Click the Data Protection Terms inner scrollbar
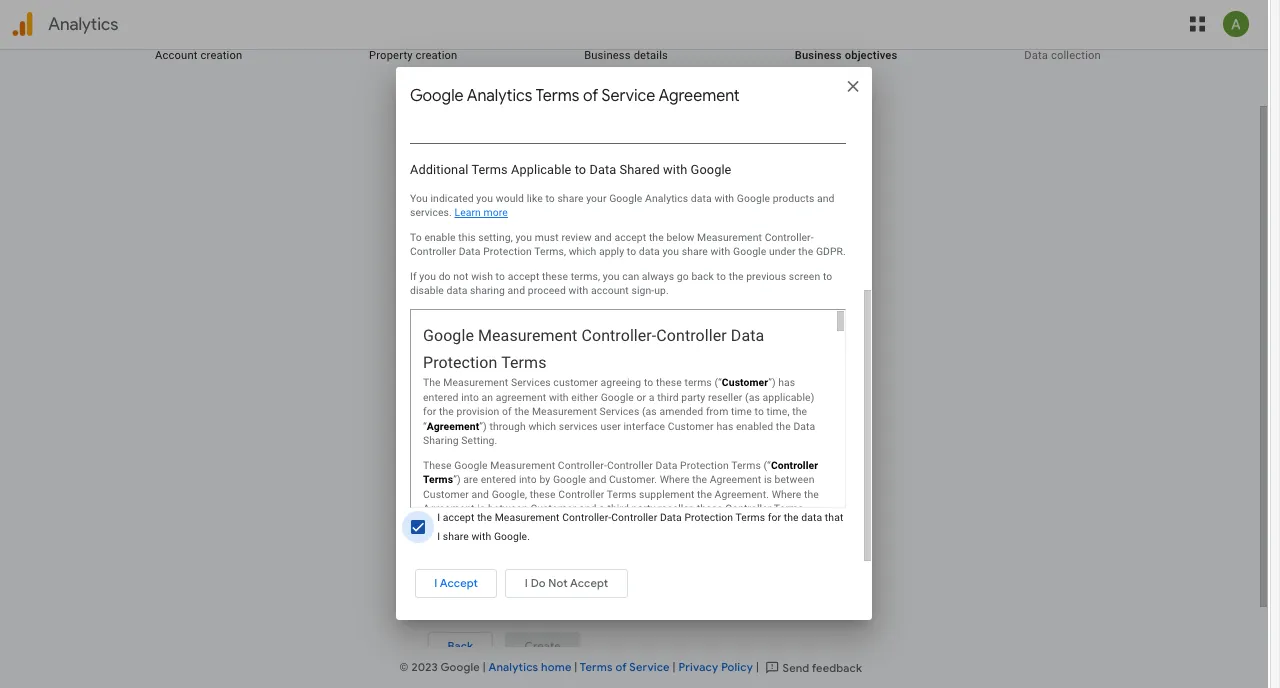1280x688 pixels. [x=840, y=321]
